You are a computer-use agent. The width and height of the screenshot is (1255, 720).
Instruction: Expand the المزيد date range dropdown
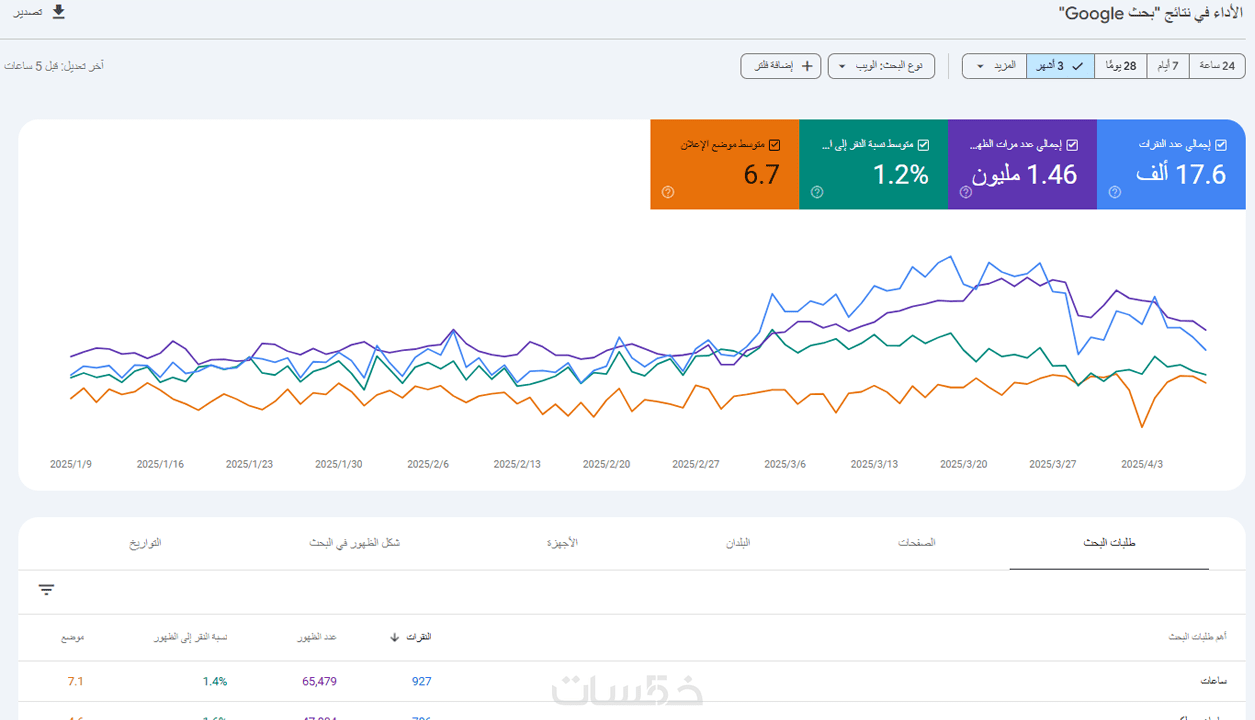click(x=994, y=66)
